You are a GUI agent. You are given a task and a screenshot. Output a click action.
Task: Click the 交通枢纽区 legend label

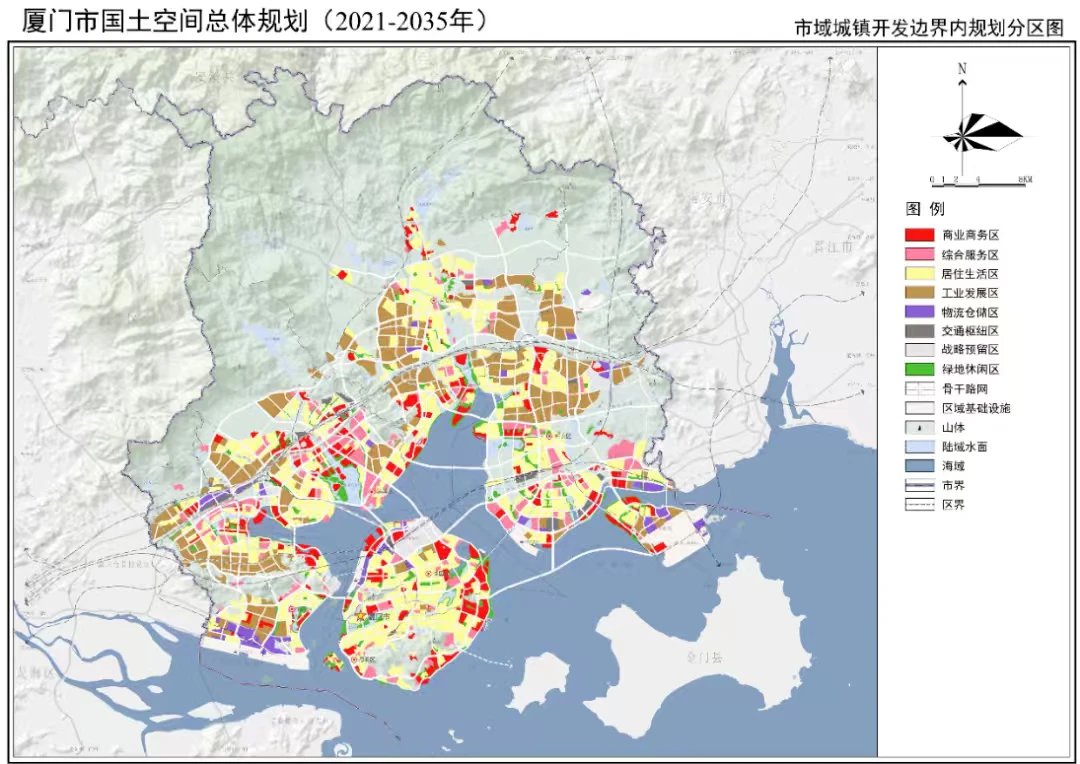tap(970, 331)
